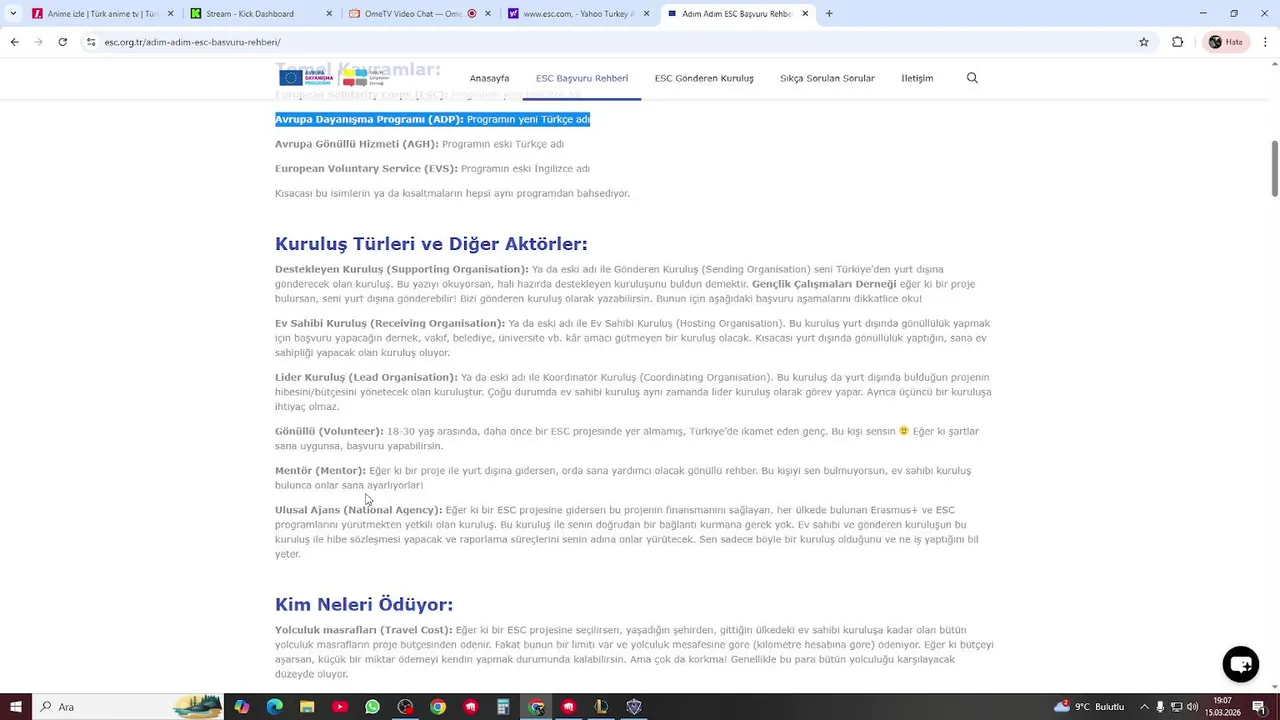The width and height of the screenshot is (1280, 720).
Task: Click bold Gençlik Çalışmaları Derneği text
Action: tap(824, 284)
